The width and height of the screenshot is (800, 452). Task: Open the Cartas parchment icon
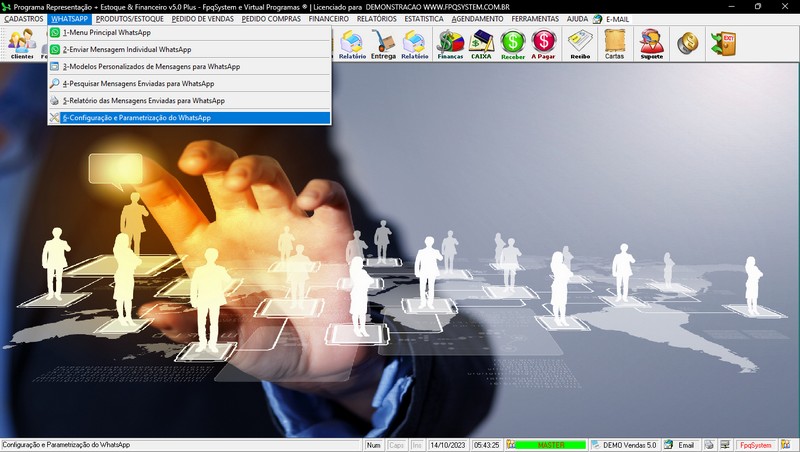[614, 44]
